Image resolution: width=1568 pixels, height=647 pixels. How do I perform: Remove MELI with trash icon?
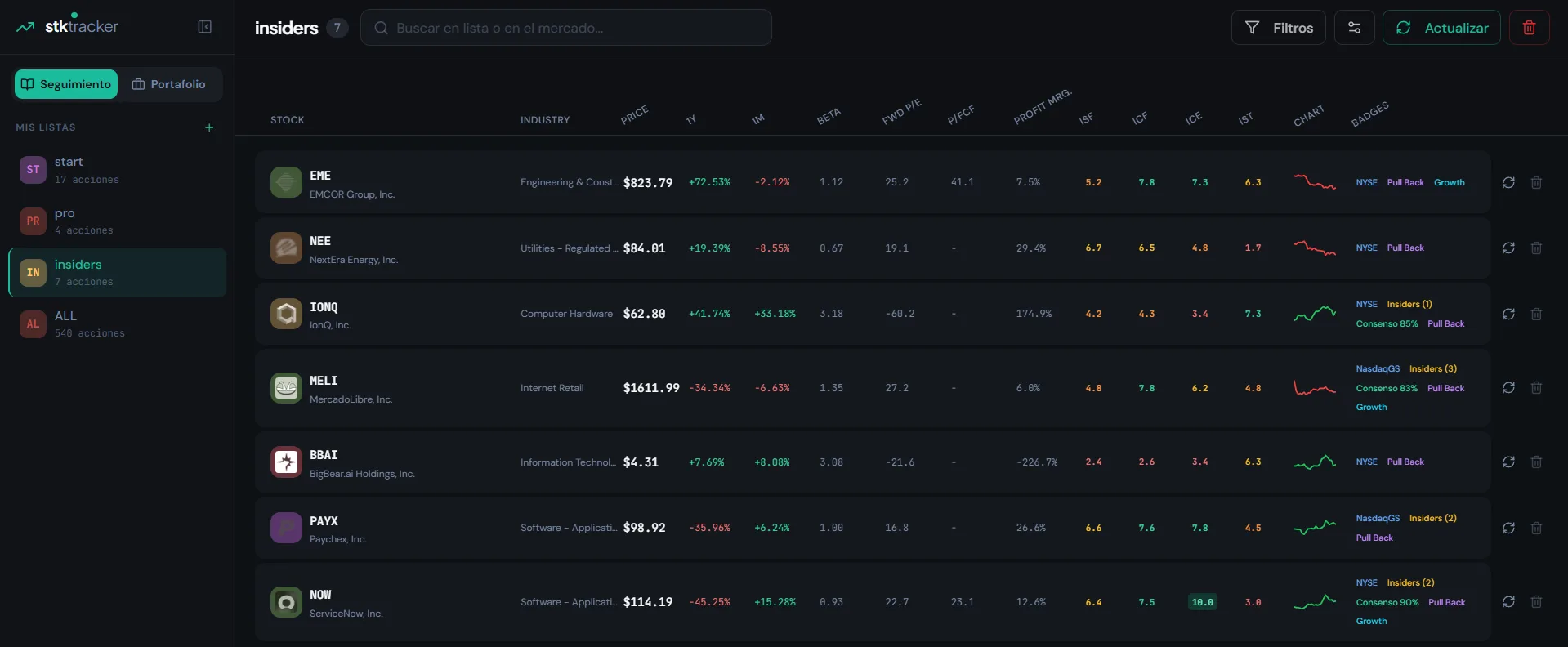click(x=1536, y=387)
